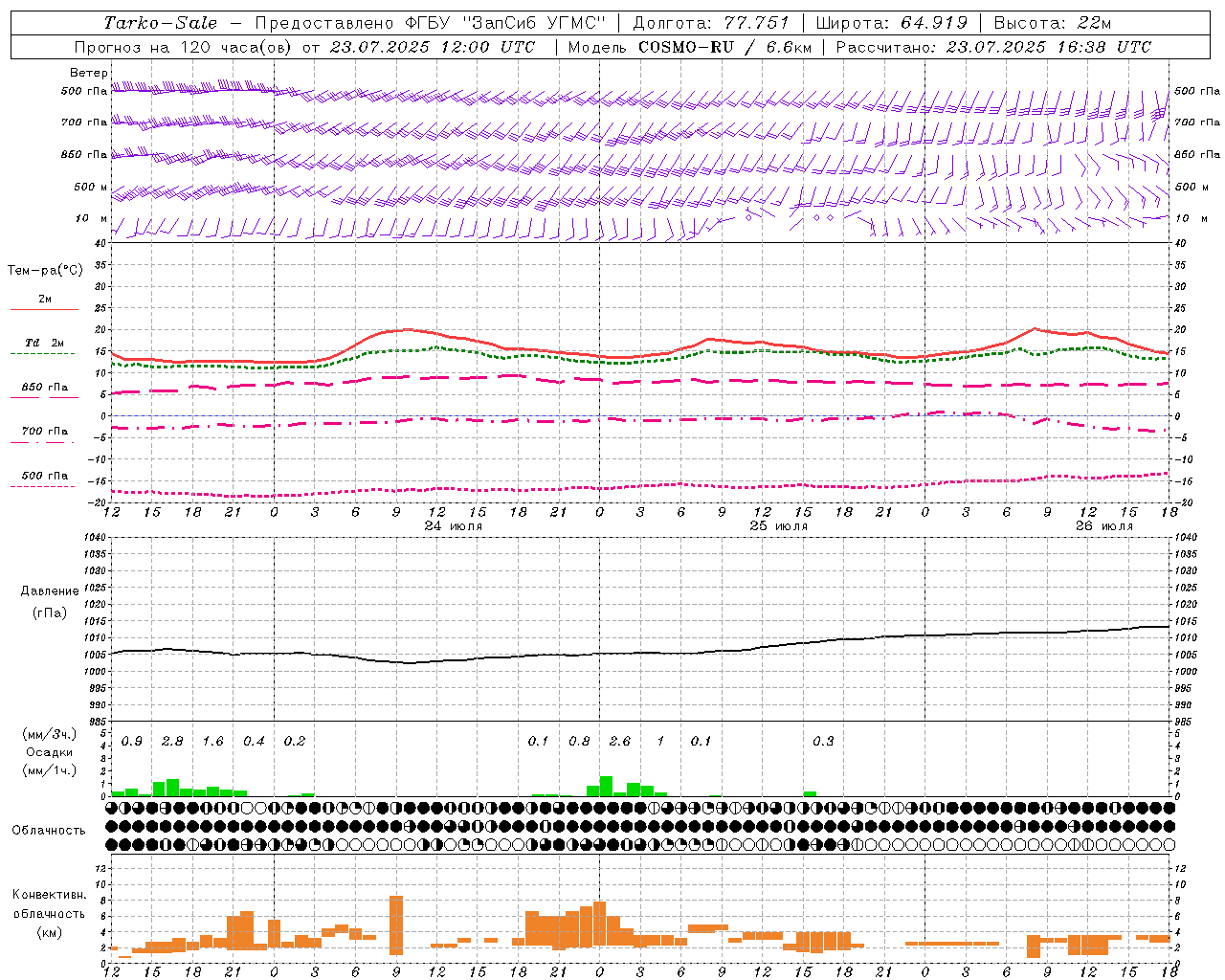
Task: Click the 'Конвективн.' convective cloud label
Action: point(50,896)
